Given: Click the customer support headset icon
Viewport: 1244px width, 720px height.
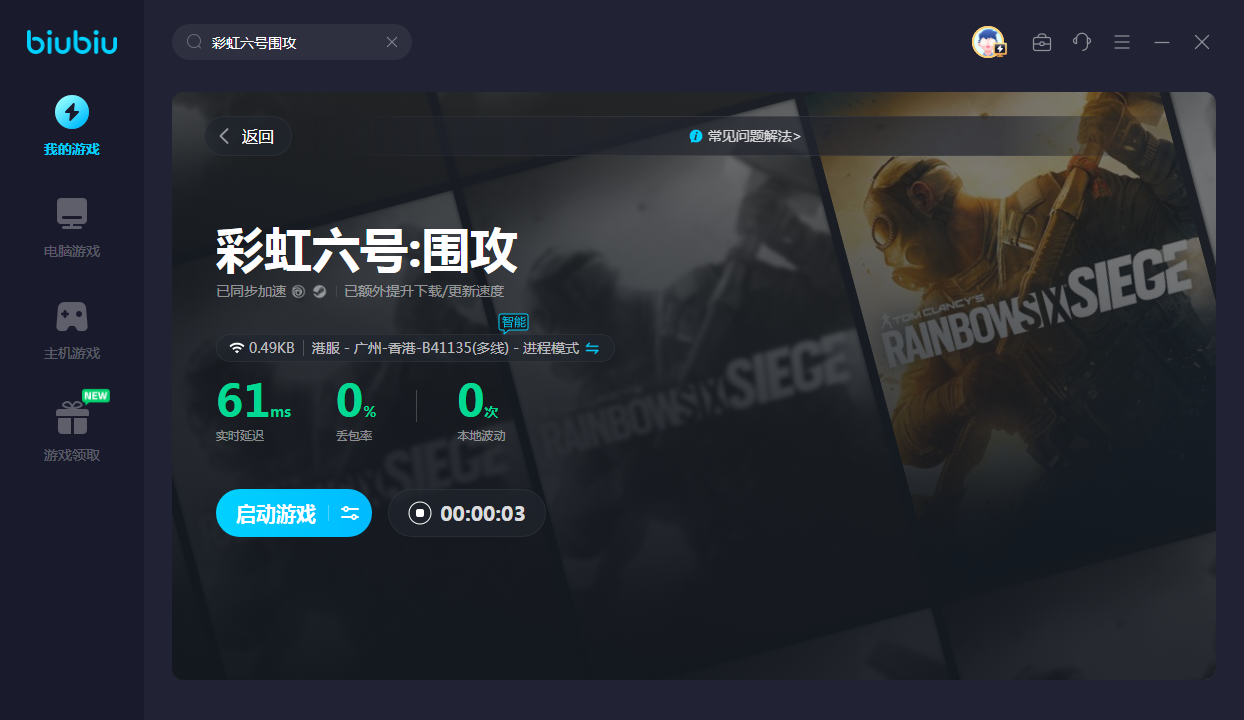Looking at the screenshot, I should tap(1081, 42).
